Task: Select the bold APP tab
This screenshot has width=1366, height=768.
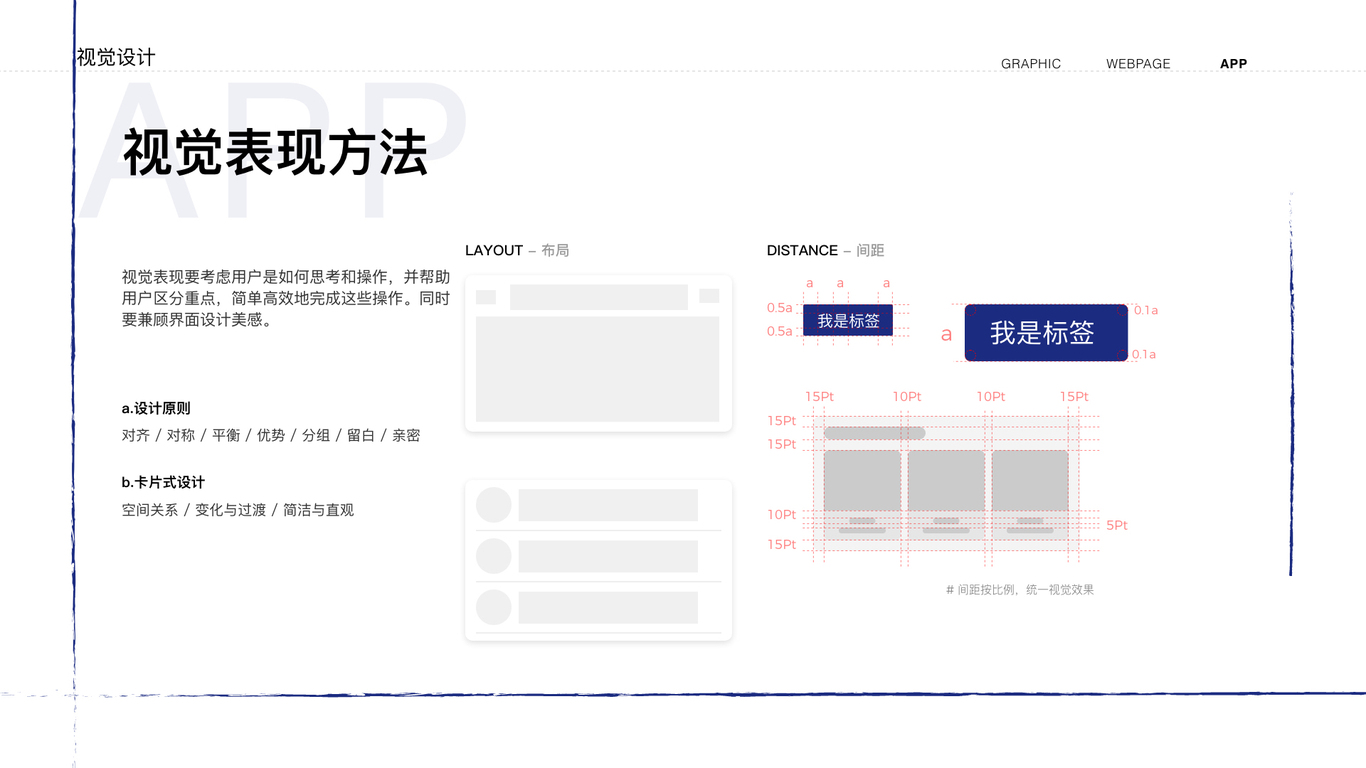Action: coord(1233,64)
